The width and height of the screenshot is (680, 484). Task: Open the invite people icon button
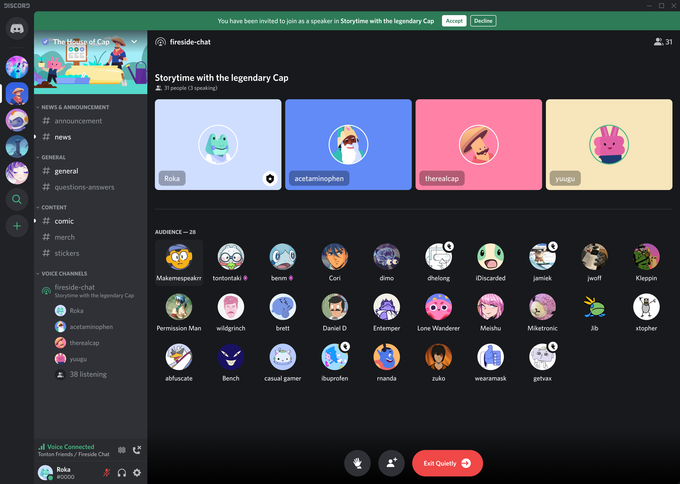(x=391, y=463)
